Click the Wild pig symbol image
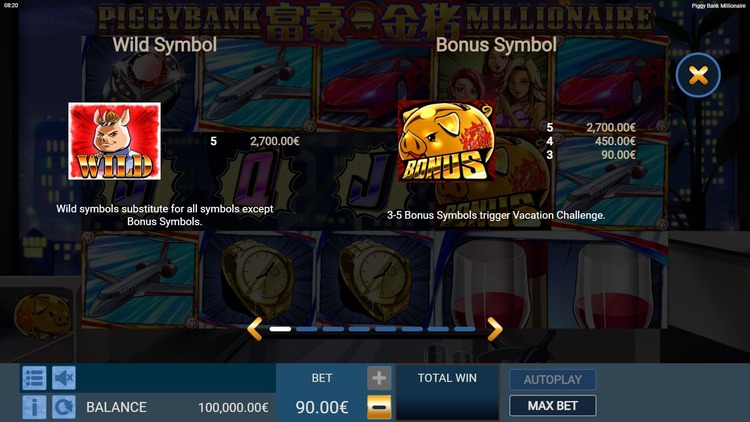 point(114,141)
